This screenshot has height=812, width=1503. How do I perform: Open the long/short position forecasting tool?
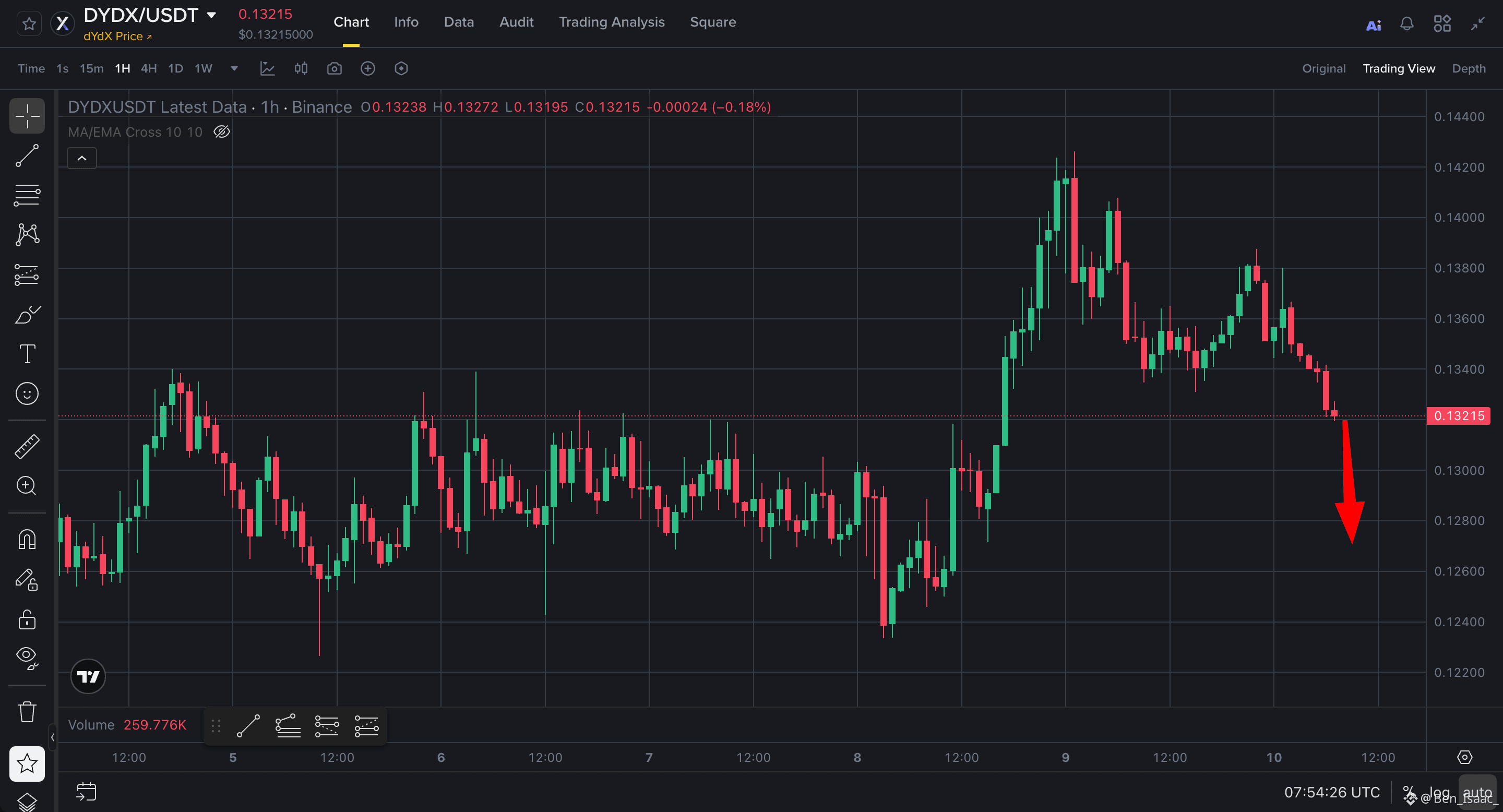pyautogui.click(x=27, y=274)
